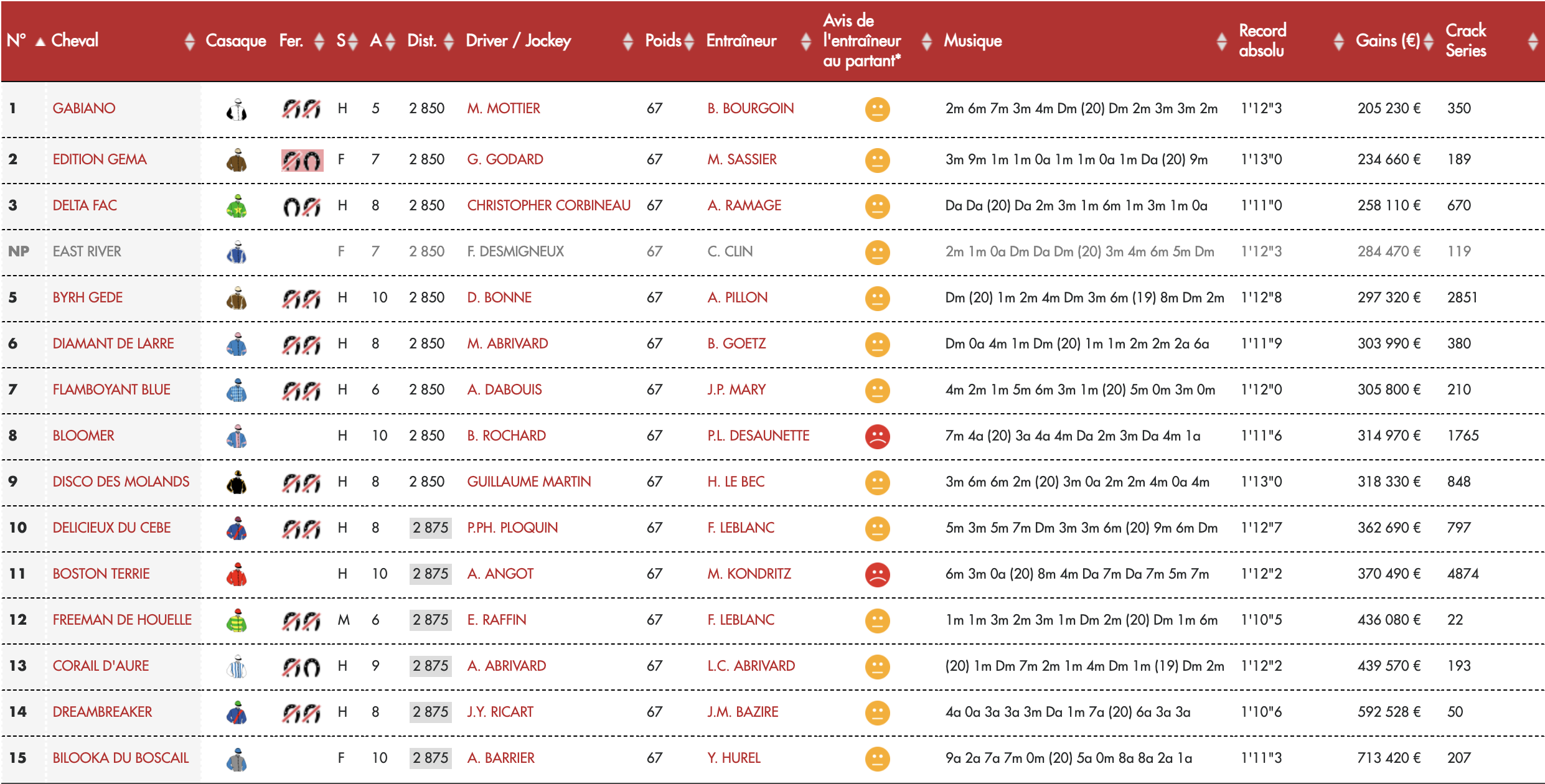Click Dreambreaker's jockey silk icon
Image resolution: width=1545 pixels, height=784 pixels.
pos(237,712)
